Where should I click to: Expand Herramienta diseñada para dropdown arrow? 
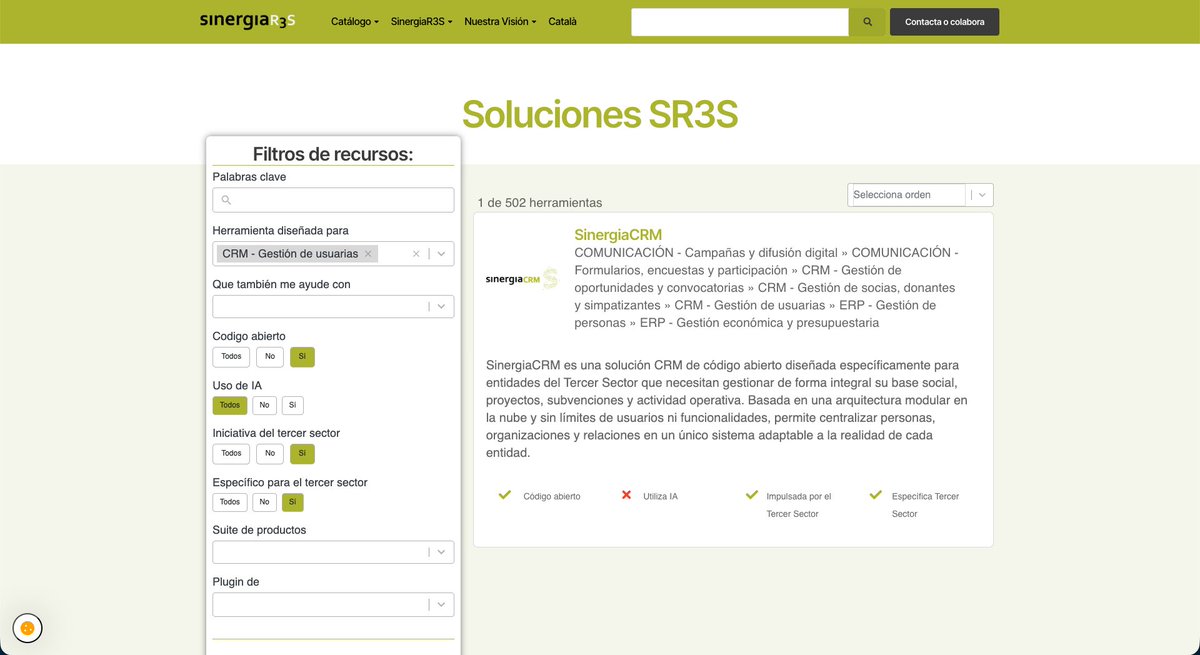click(x=441, y=254)
